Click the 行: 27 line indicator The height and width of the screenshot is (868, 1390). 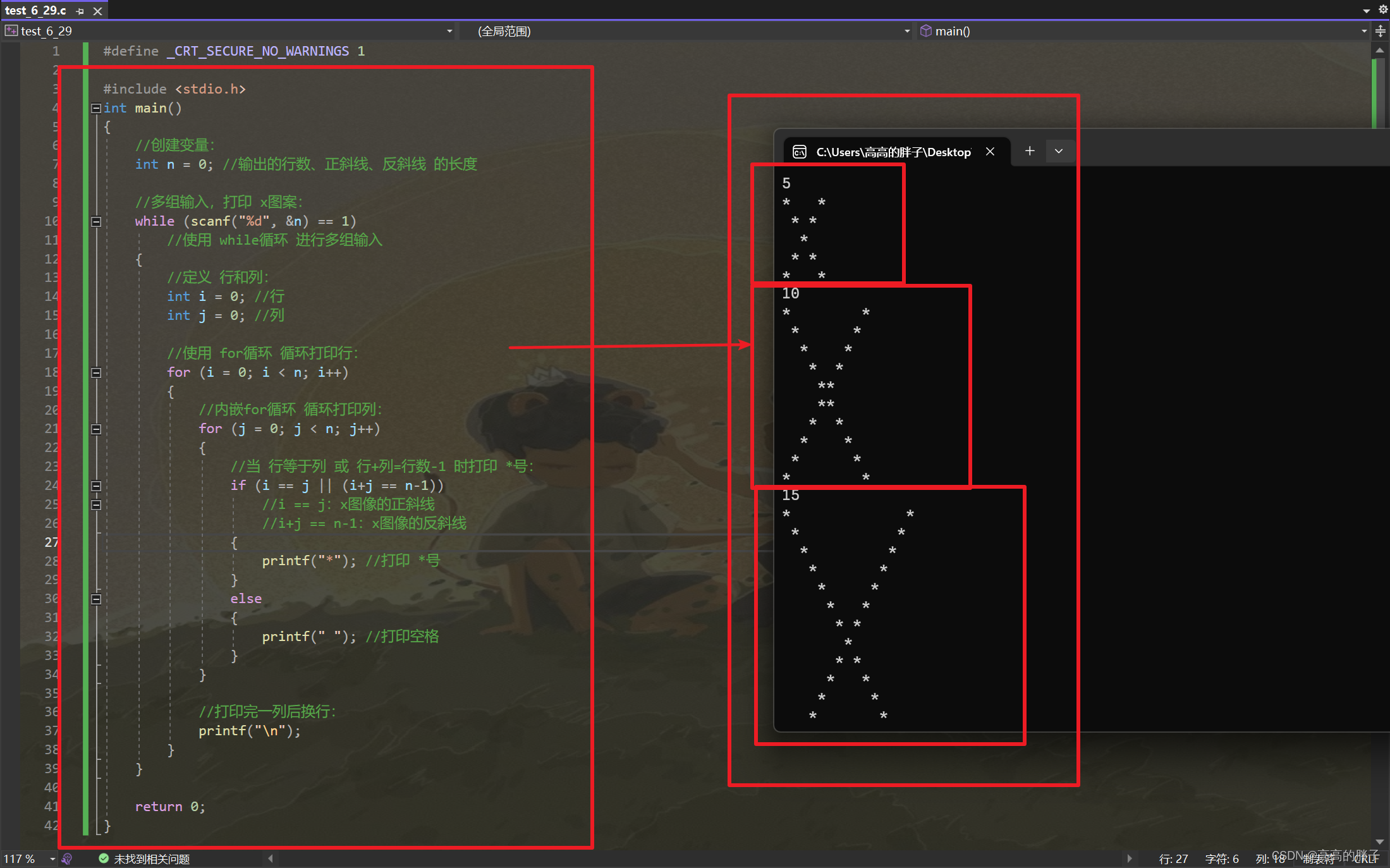[1173, 859]
